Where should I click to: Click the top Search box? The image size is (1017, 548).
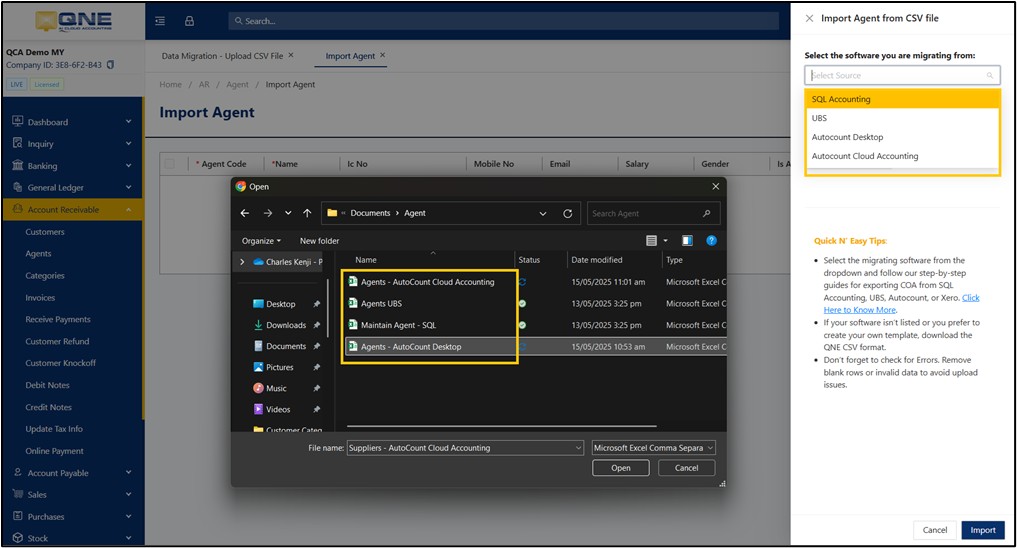(503, 21)
